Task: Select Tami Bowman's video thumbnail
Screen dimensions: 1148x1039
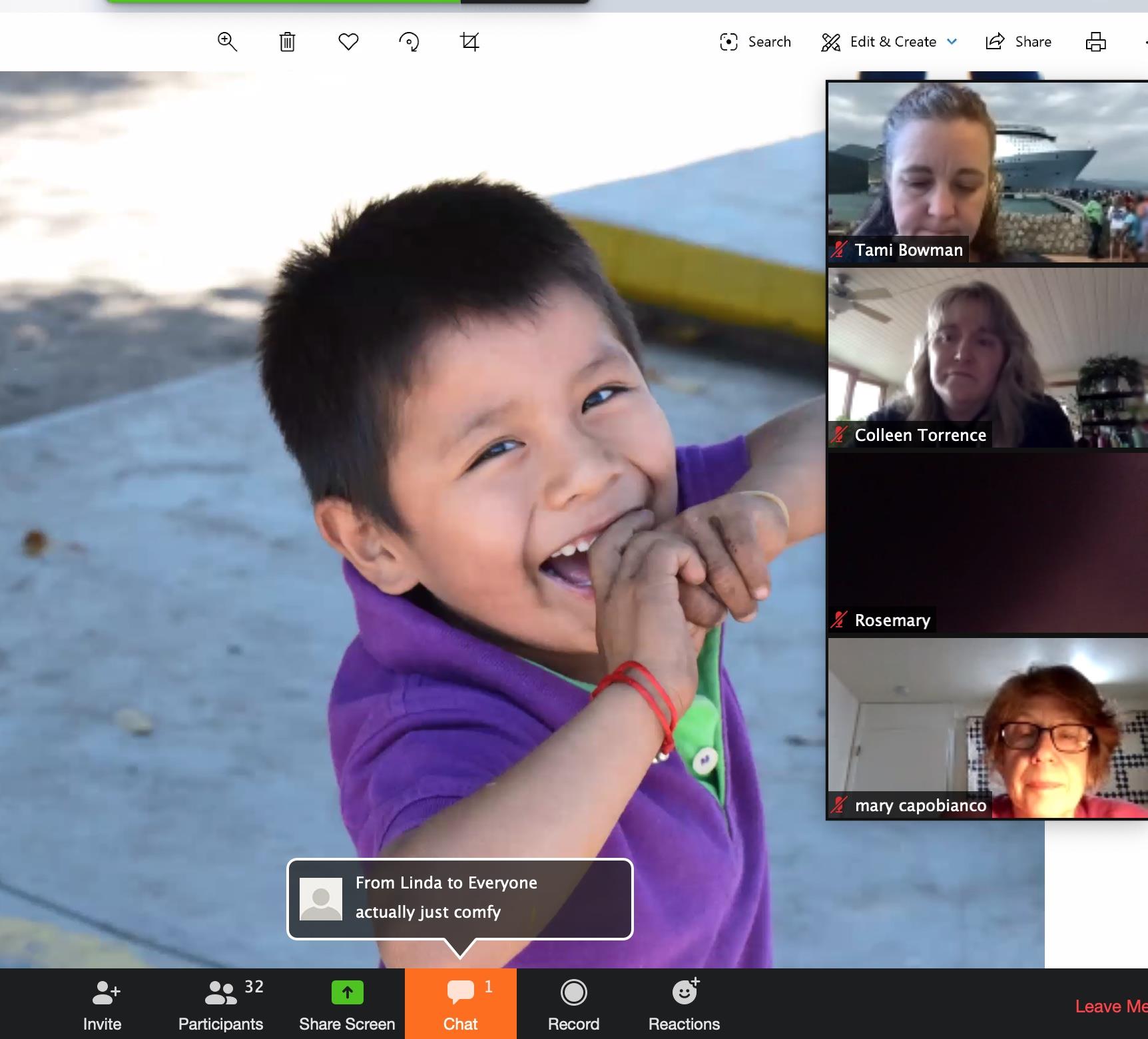Action: pyautogui.click(x=987, y=172)
